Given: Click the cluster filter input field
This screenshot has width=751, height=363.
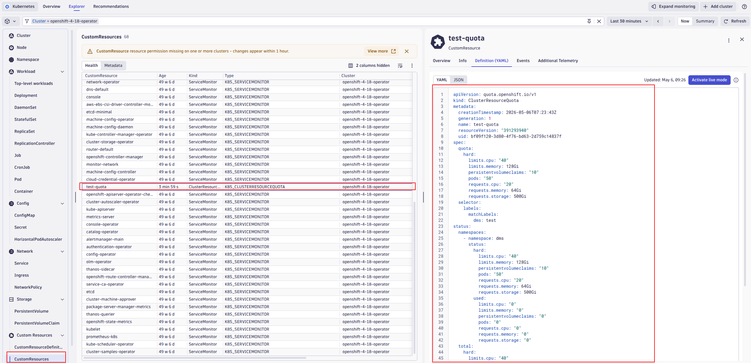Looking at the screenshot, I should pyautogui.click(x=307, y=22).
